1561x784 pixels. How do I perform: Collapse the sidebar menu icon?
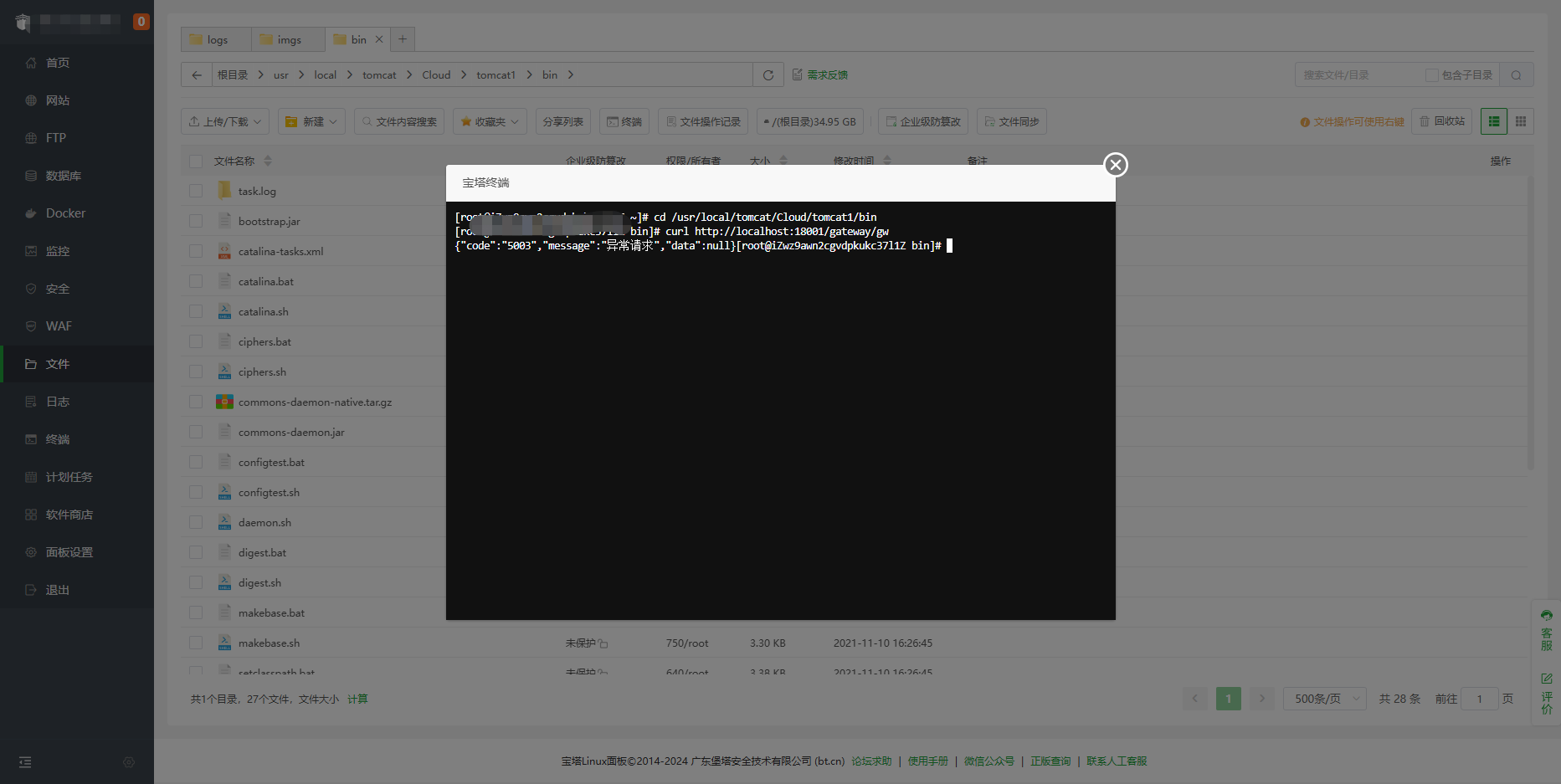25,762
